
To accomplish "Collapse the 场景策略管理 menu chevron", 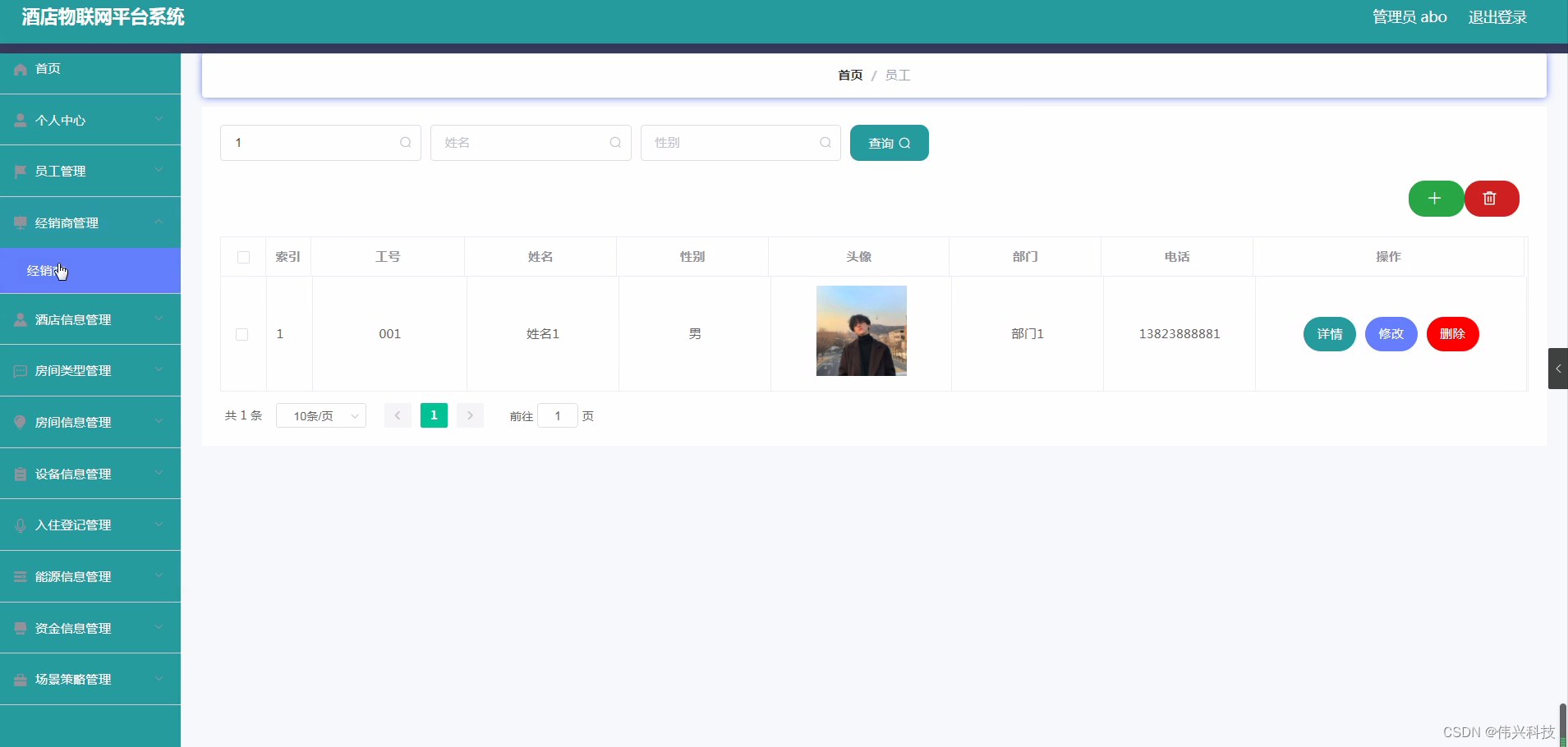I will tap(159, 679).
